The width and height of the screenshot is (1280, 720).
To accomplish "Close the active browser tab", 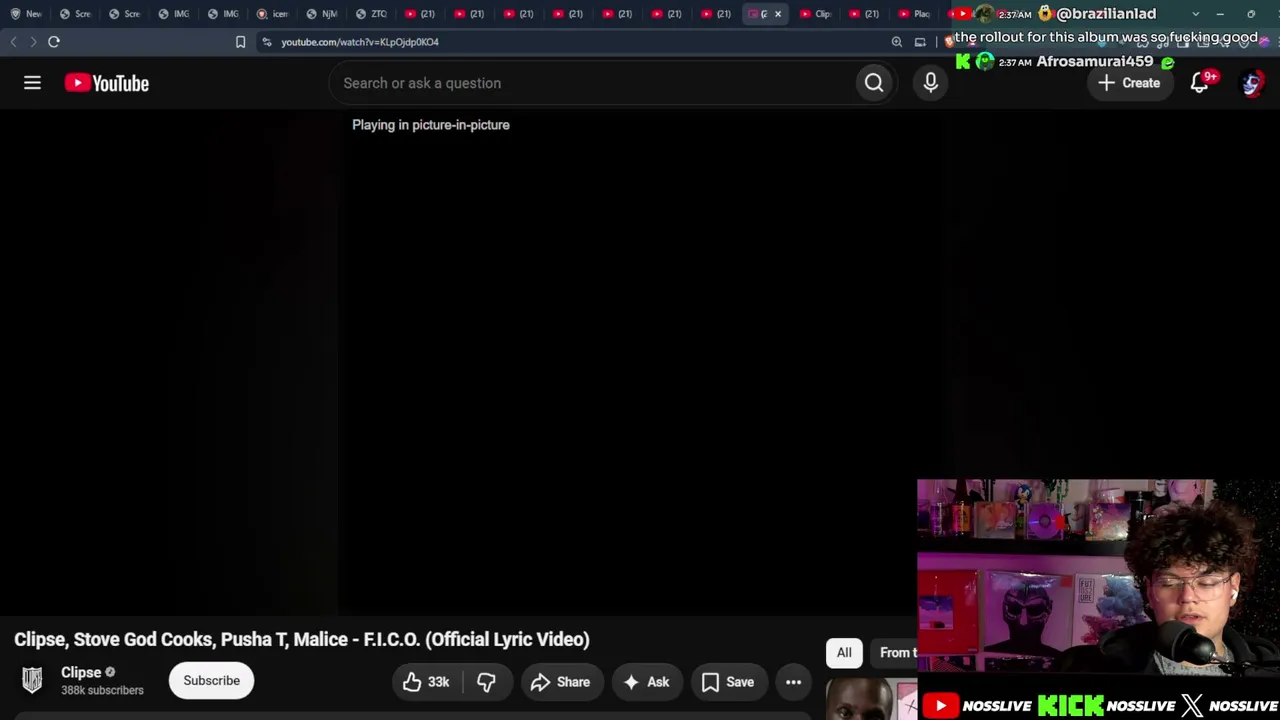I will (778, 14).
